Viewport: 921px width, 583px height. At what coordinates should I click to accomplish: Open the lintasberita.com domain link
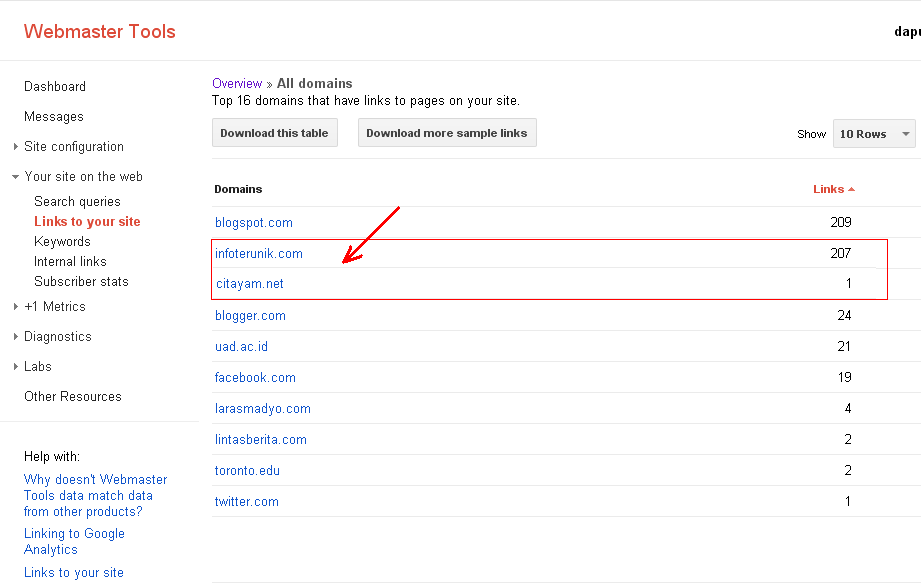(x=261, y=440)
